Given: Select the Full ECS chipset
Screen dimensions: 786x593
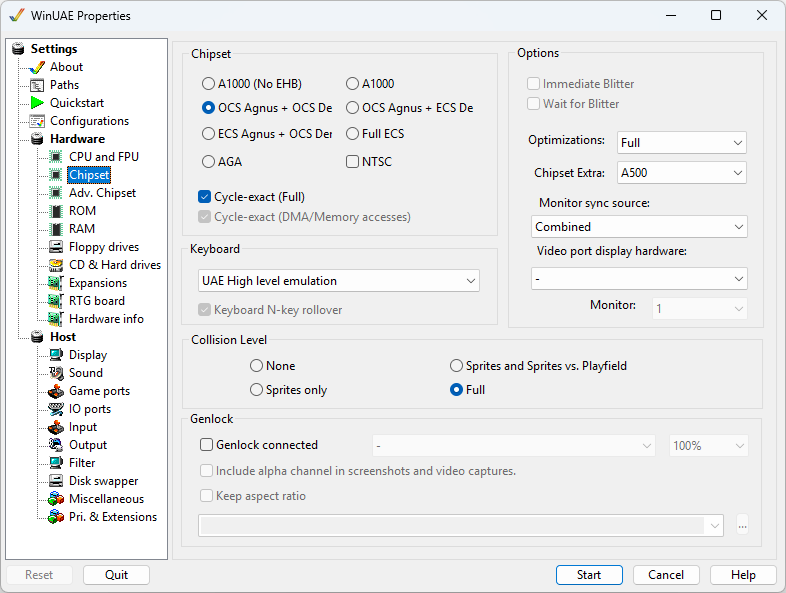Looking at the screenshot, I should (x=375, y=134).
